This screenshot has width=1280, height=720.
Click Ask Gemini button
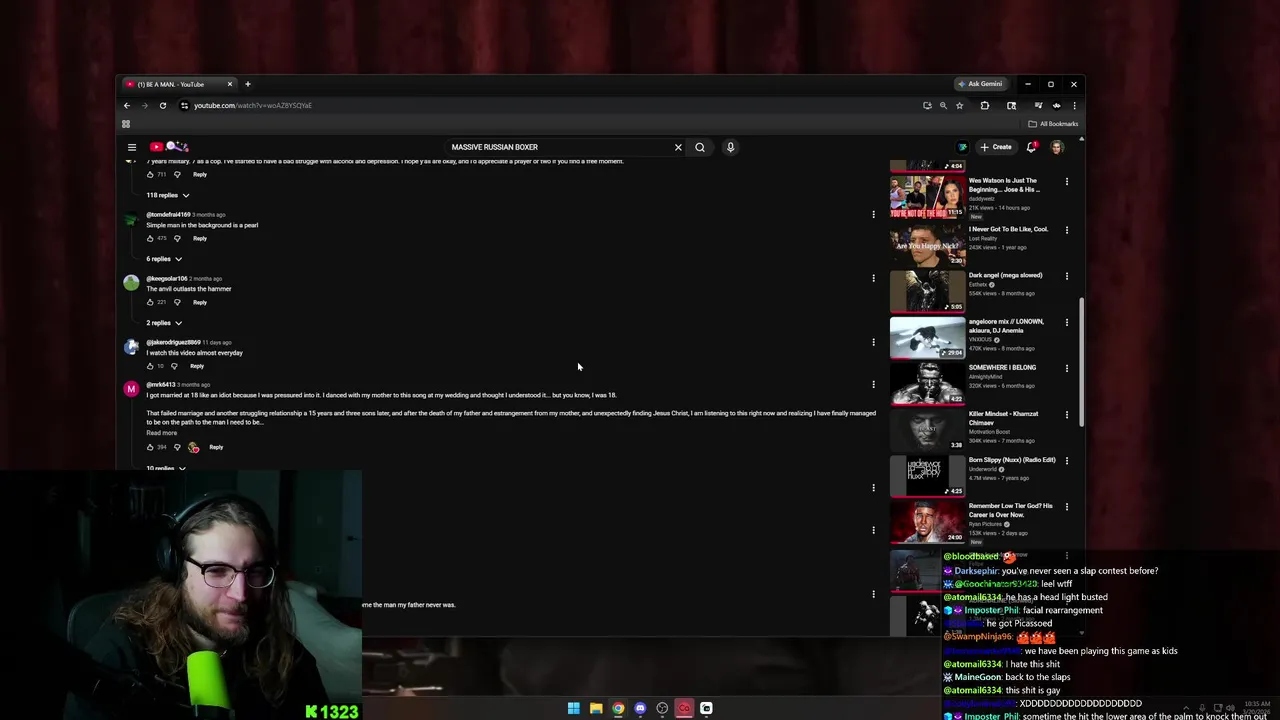click(980, 84)
